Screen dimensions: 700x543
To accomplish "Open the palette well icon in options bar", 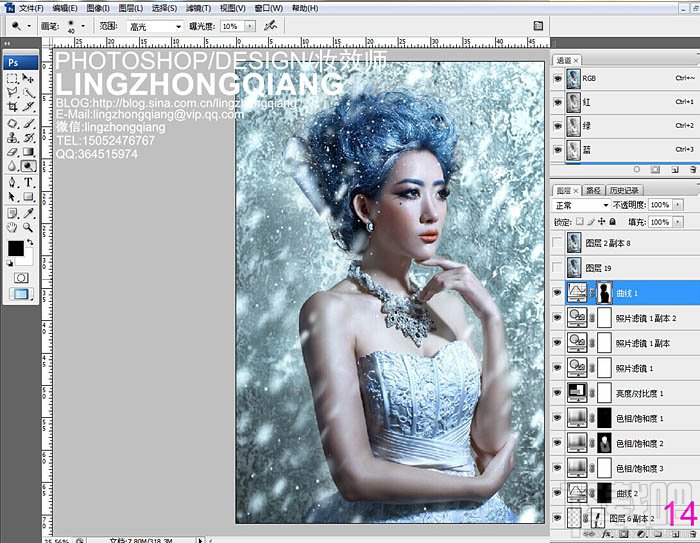I will tap(538, 26).
